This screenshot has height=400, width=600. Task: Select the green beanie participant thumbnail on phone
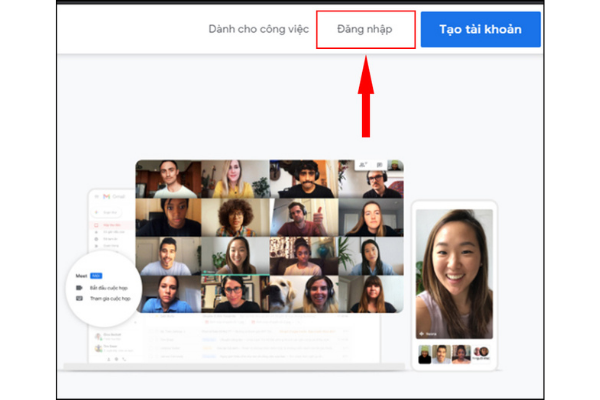(x=424, y=354)
